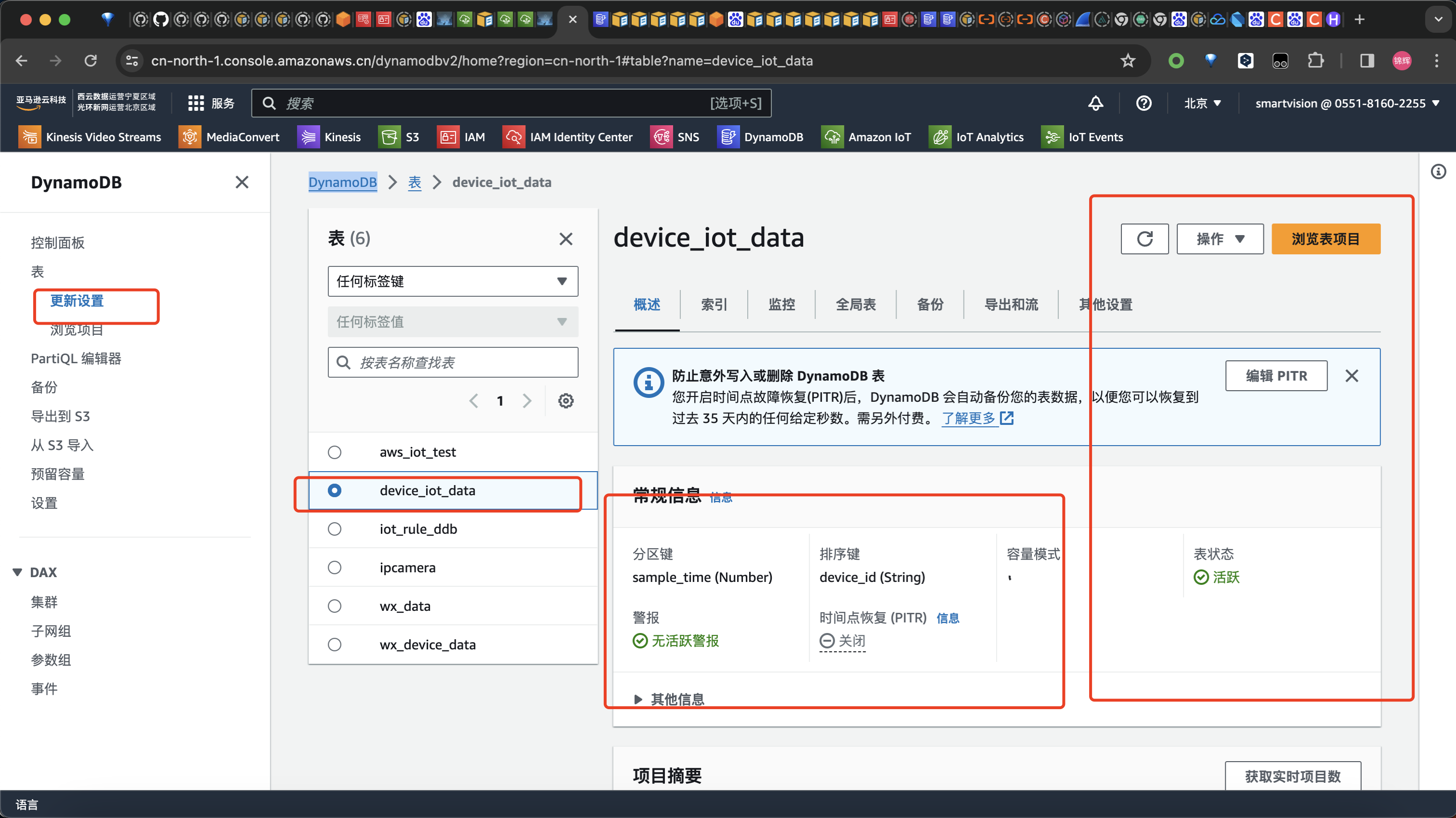Open the 任何标签键 tag key dropdown
1456x818 pixels.
point(453,281)
